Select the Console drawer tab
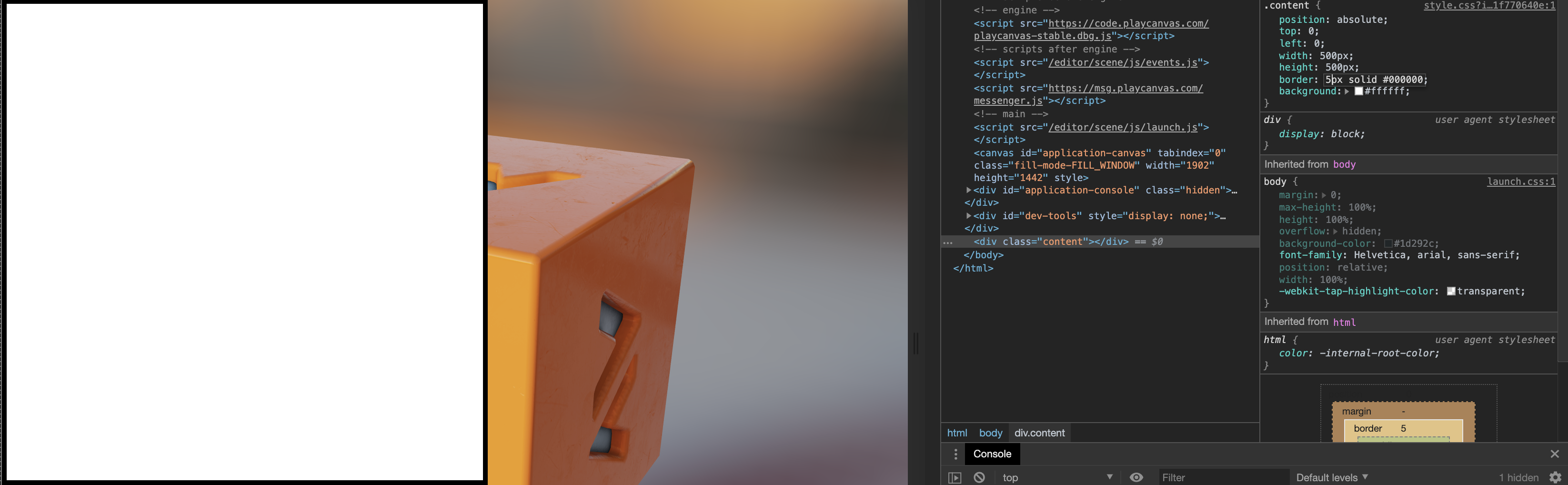Viewport: 1568px width, 485px height. pyautogui.click(x=992, y=454)
